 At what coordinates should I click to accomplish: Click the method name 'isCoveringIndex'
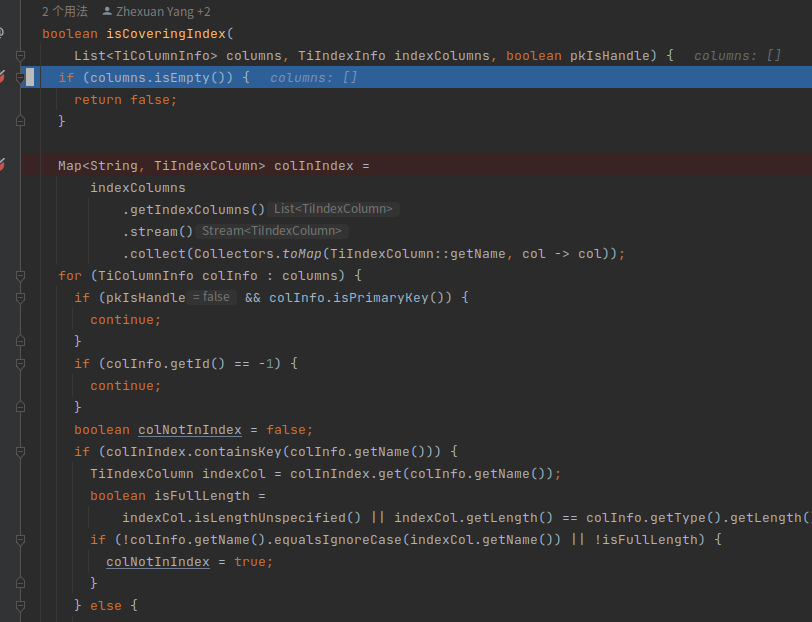(166, 34)
